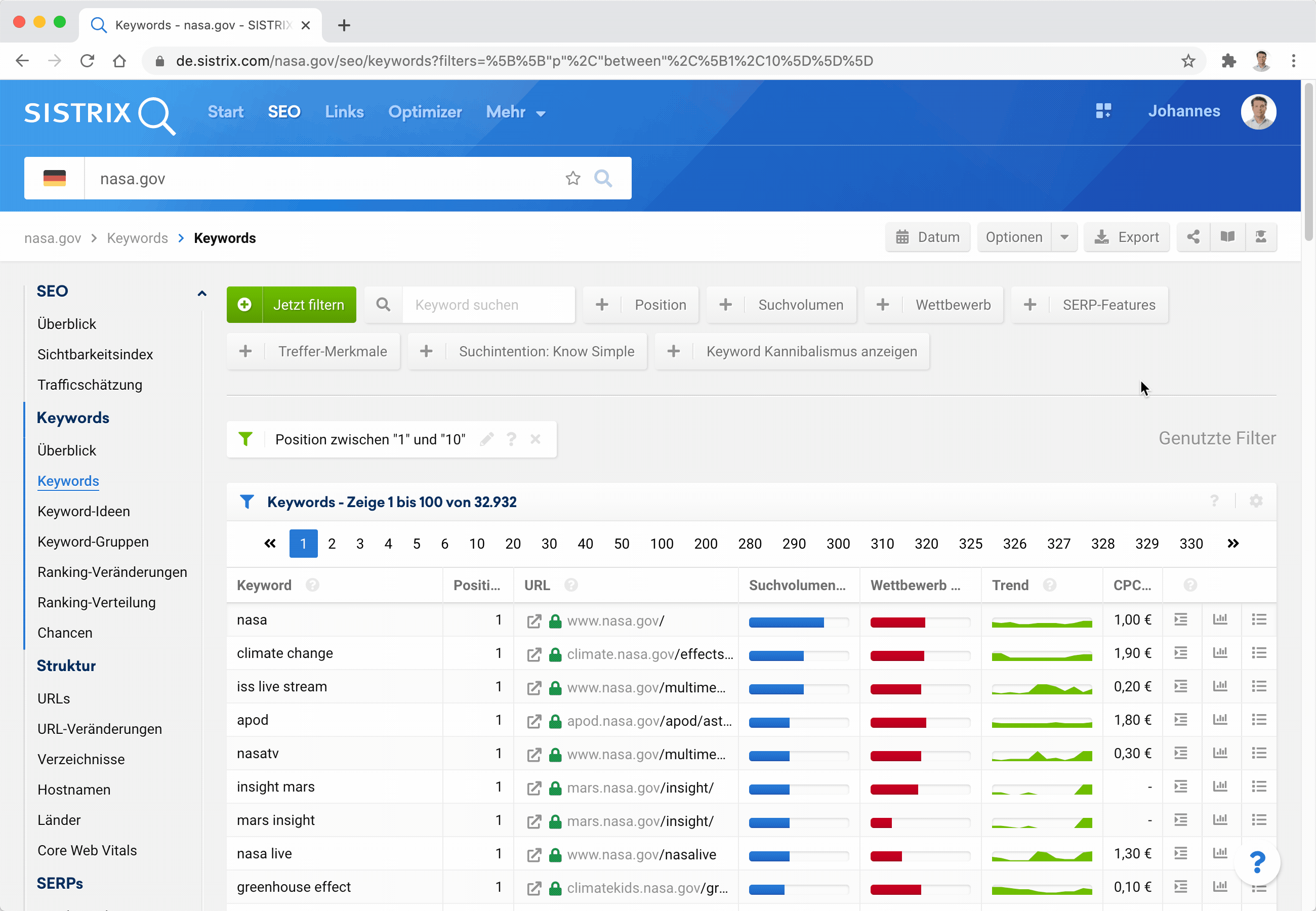This screenshot has height=911, width=1316.
Task: Star nasa.gov in the search bar
Action: pyautogui.click(x=572, y=179)
